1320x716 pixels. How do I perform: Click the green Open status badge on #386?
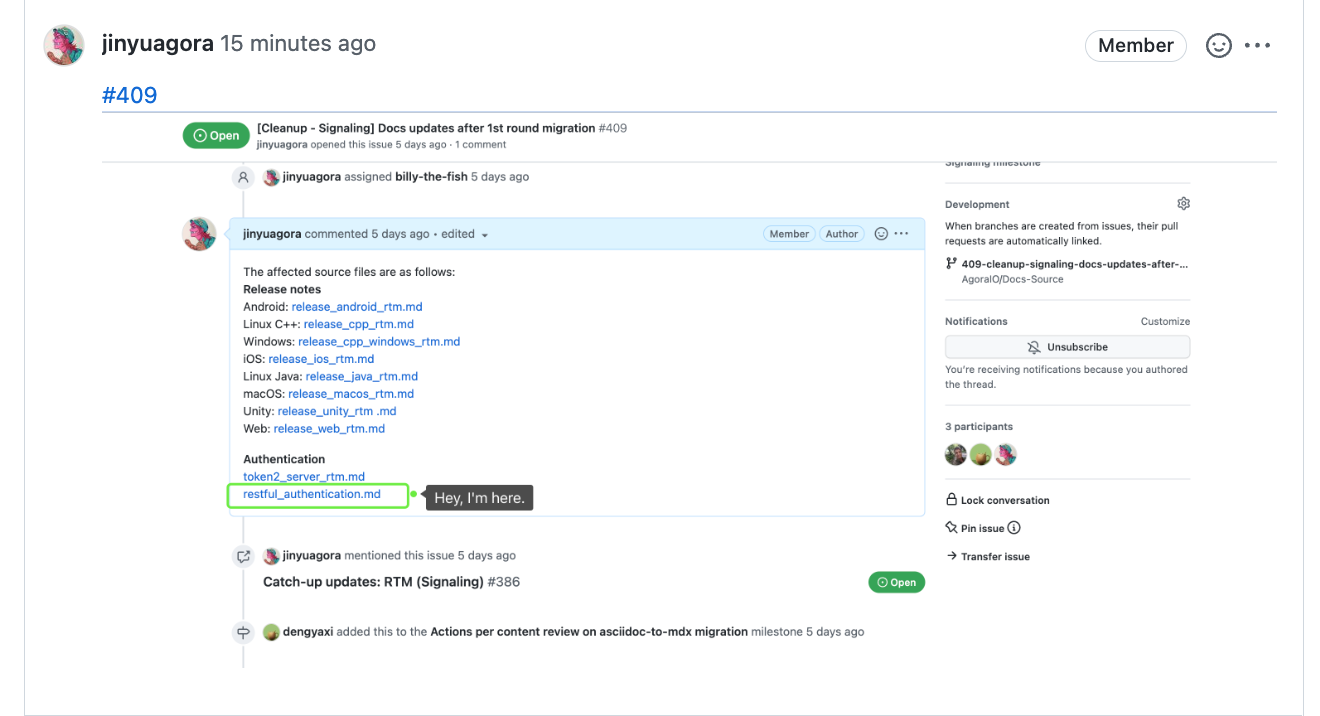point(896,581)
